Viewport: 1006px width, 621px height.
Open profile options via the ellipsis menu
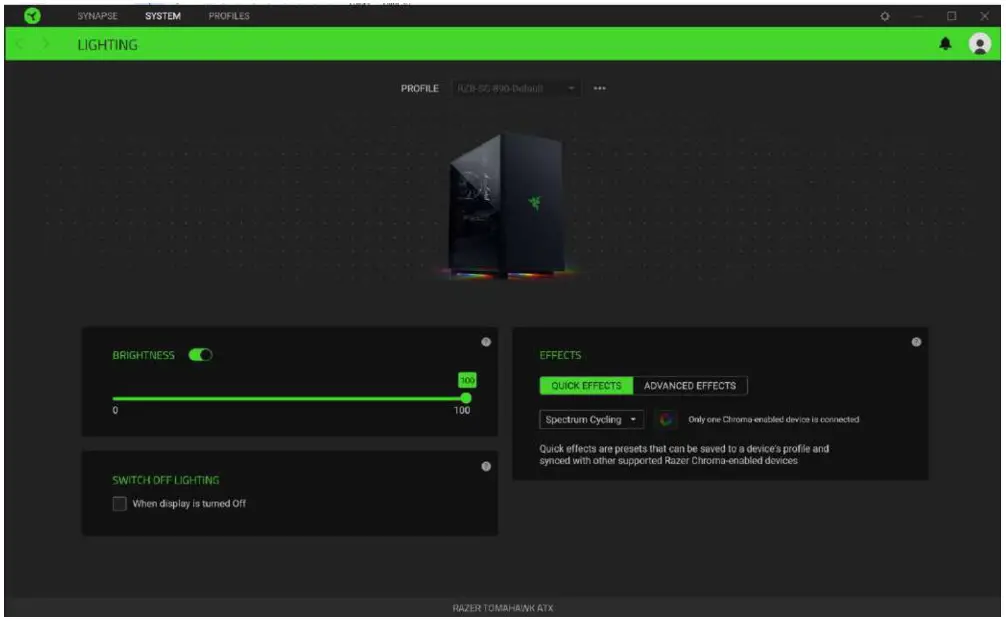pos(601,87)
